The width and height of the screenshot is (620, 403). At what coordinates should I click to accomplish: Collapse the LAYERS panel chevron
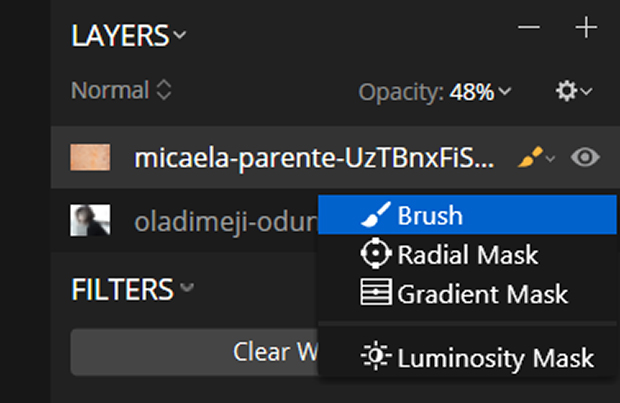[180, 35]
